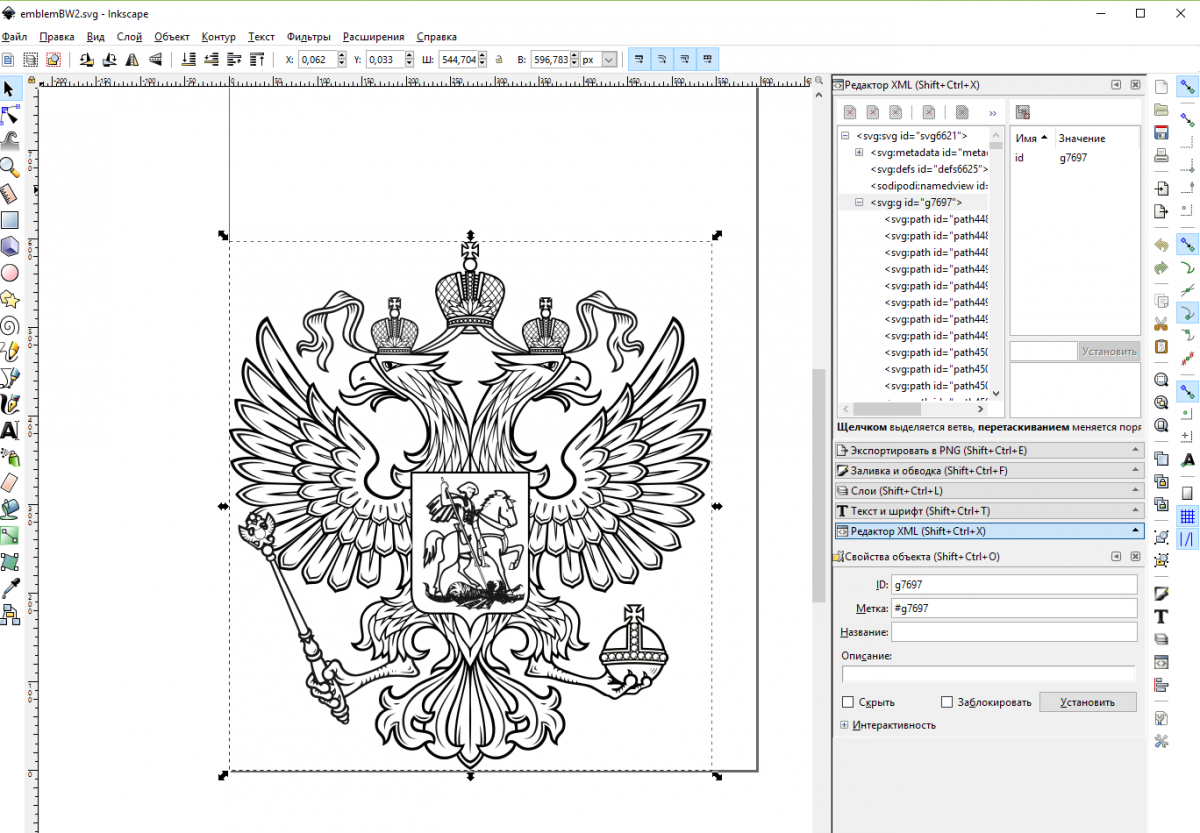The image size is (1200, 833).
Task: Tick the Заблокировать checkbox
Action: (947, 702)
